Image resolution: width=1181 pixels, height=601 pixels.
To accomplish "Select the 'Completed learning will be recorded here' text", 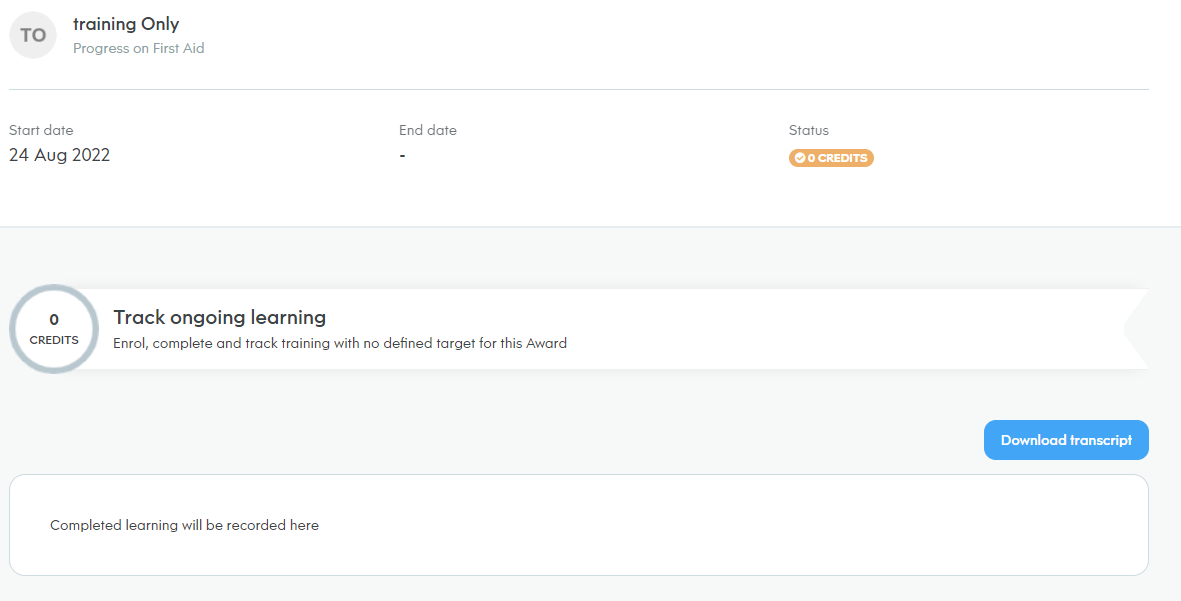I will [x=184, y=524].
